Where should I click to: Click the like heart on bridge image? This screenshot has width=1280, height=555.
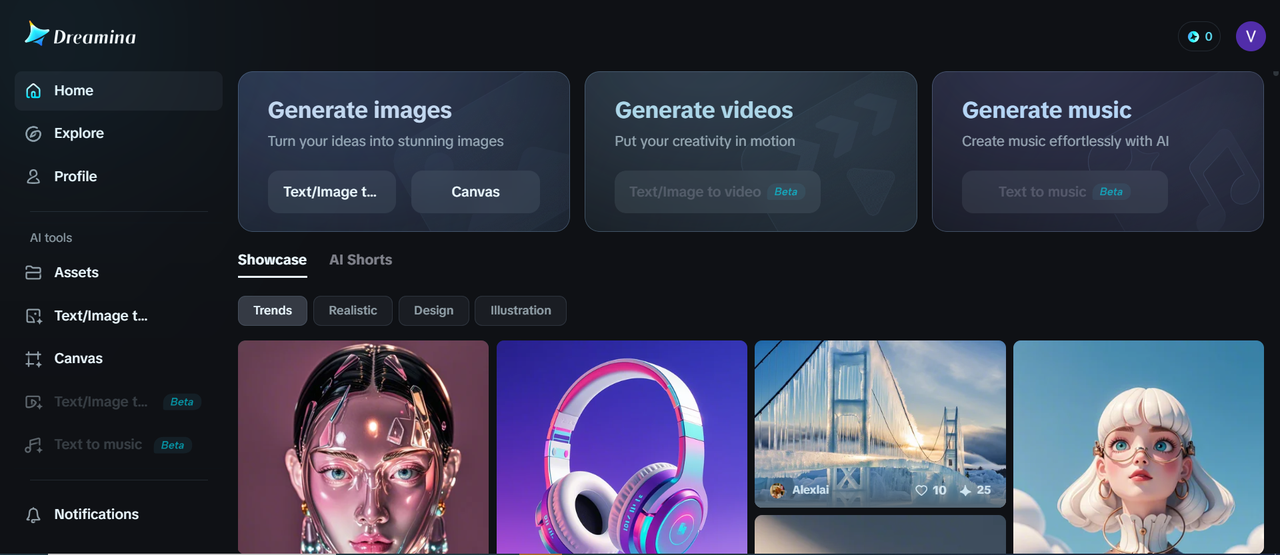(921, 491)
